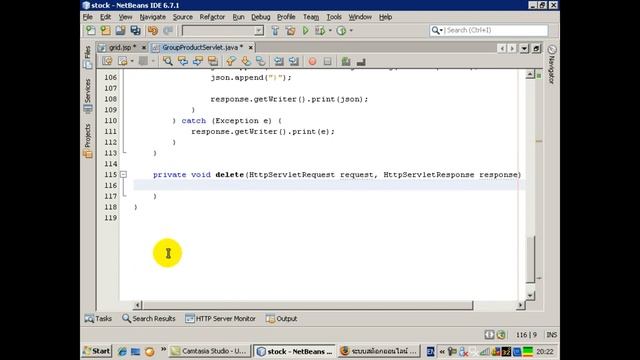Open the Navigate menu
640x360 pixels.
pos(153,17)
